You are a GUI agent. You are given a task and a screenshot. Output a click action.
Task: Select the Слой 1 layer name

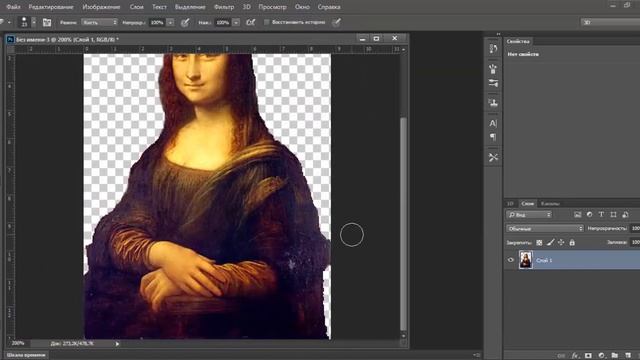point(544,260)
